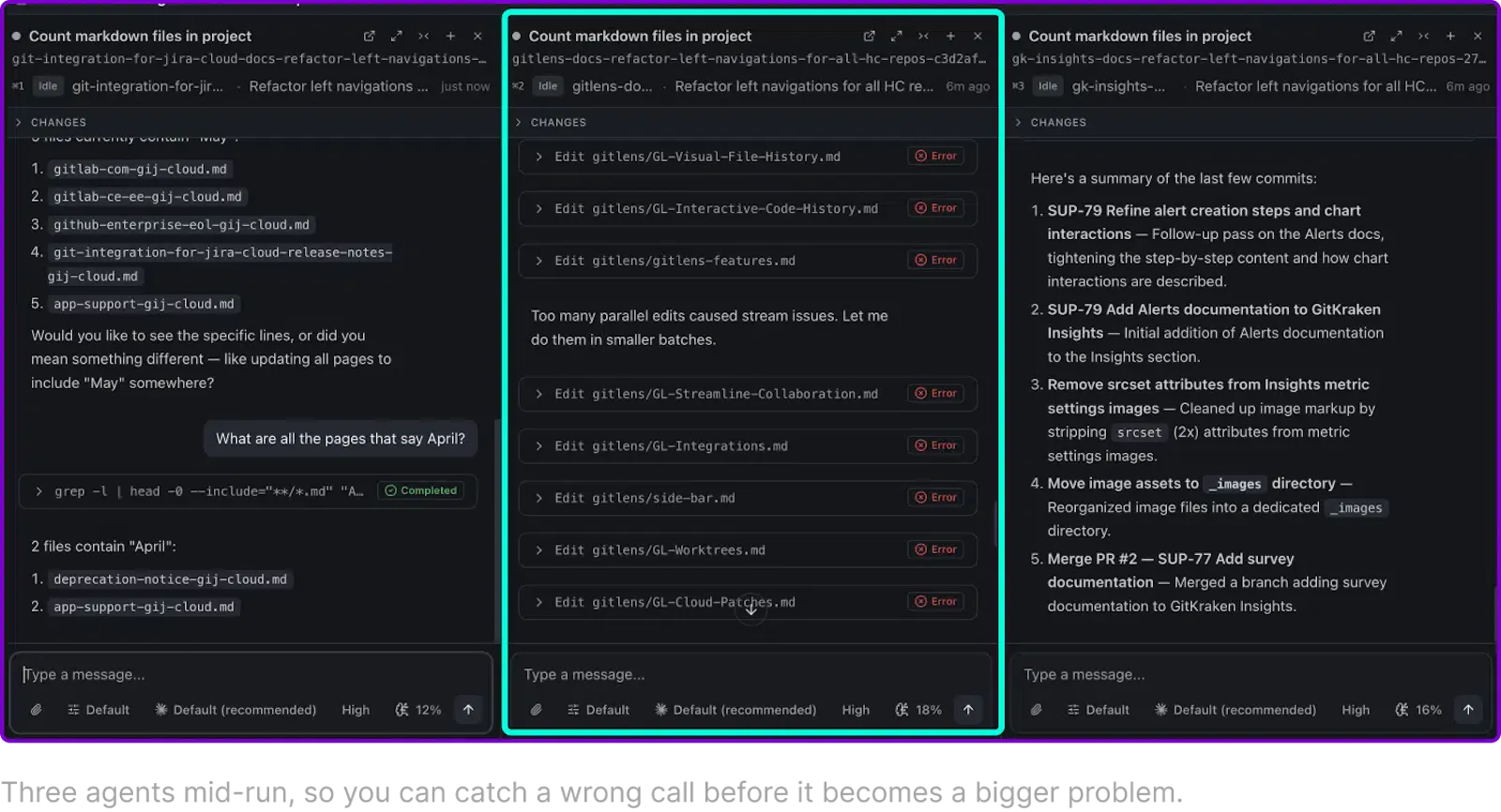Change the High effort setting in first panel

[x=356, y=710]
